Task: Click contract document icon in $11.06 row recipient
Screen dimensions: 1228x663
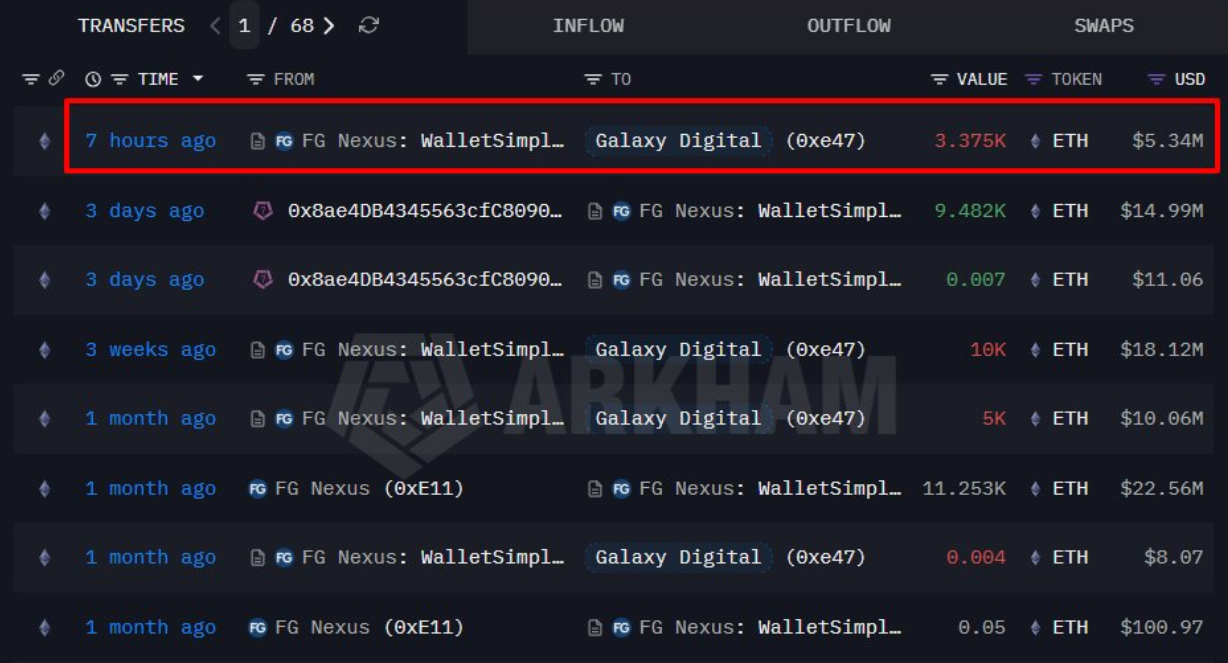Action: pos(596,280)
